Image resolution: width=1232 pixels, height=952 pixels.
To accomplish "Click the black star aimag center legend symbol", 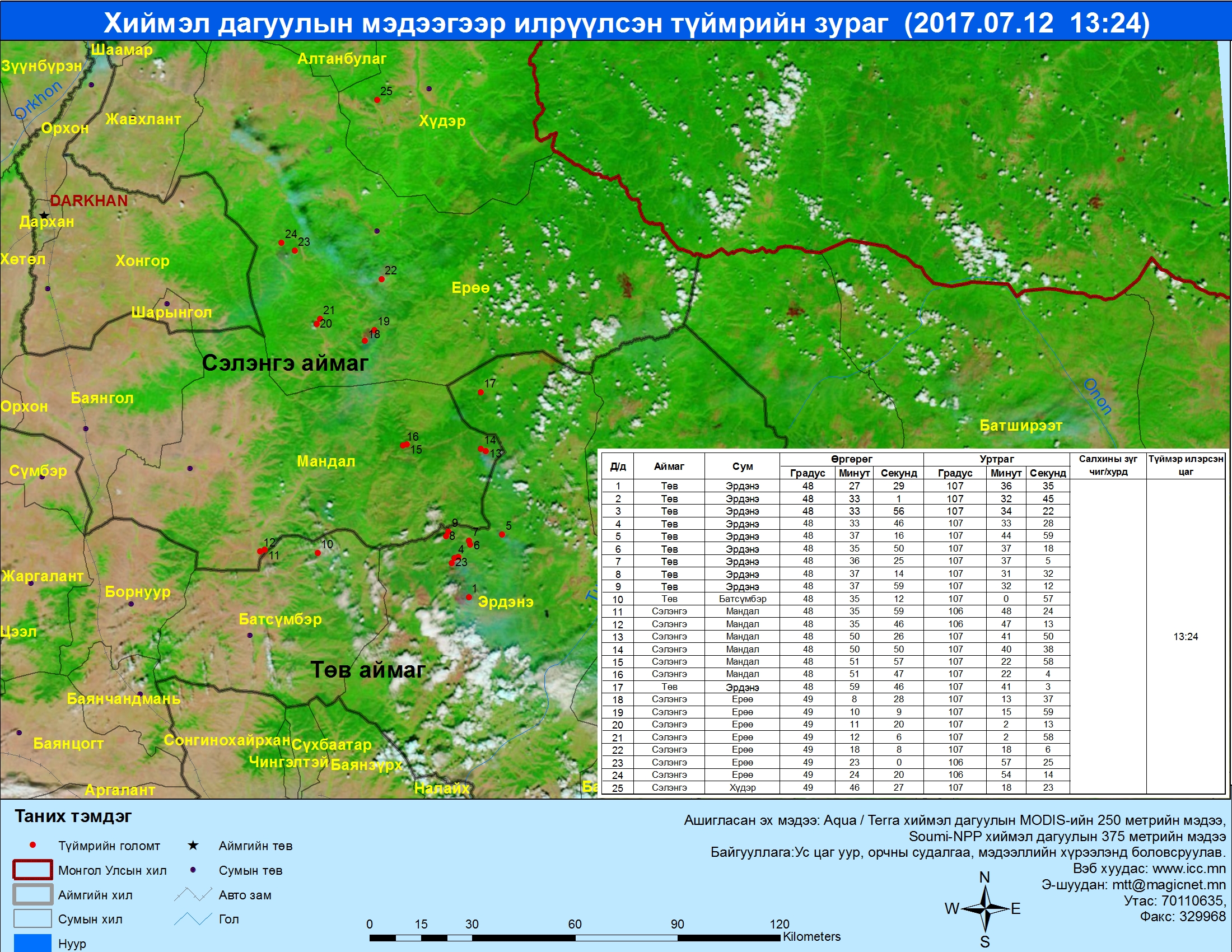I will [x=193, y=845].
